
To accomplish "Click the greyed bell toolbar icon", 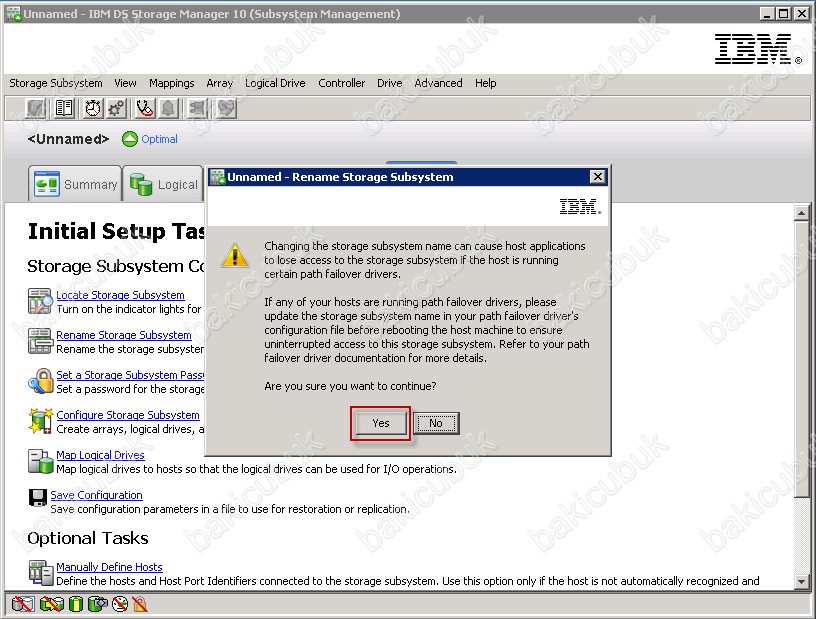I will pos(168,108).
